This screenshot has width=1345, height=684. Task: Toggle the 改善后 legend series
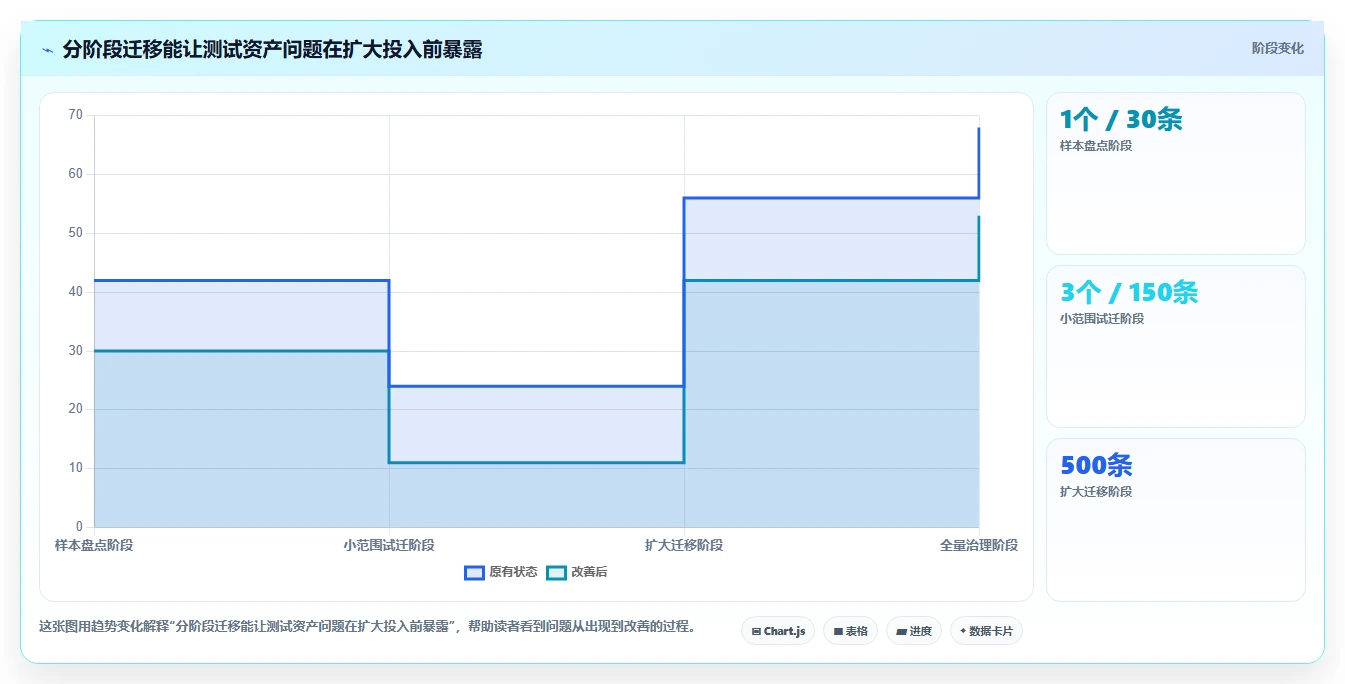[x=577, y=572]
